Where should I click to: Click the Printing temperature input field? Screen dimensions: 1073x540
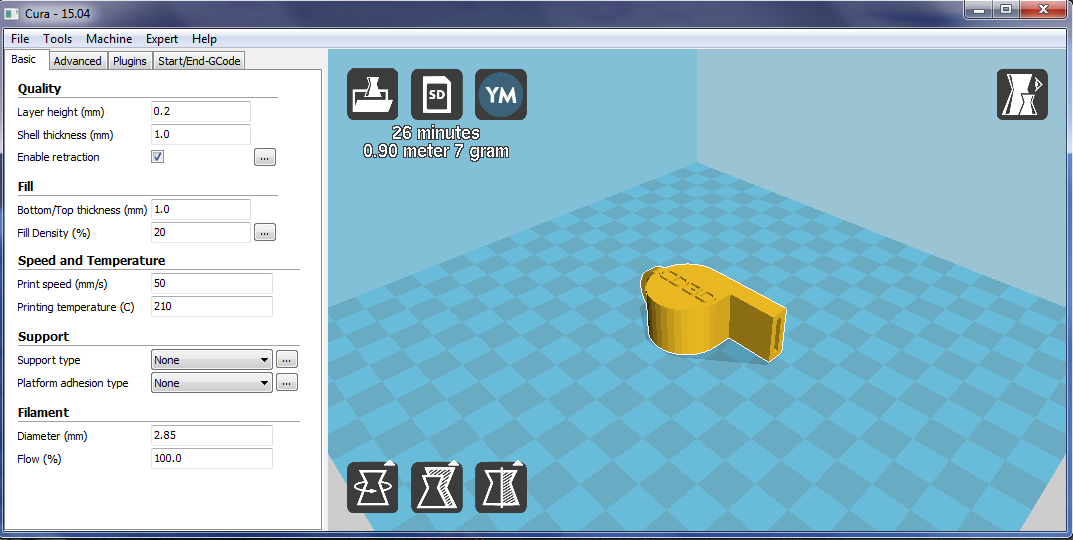211,307
